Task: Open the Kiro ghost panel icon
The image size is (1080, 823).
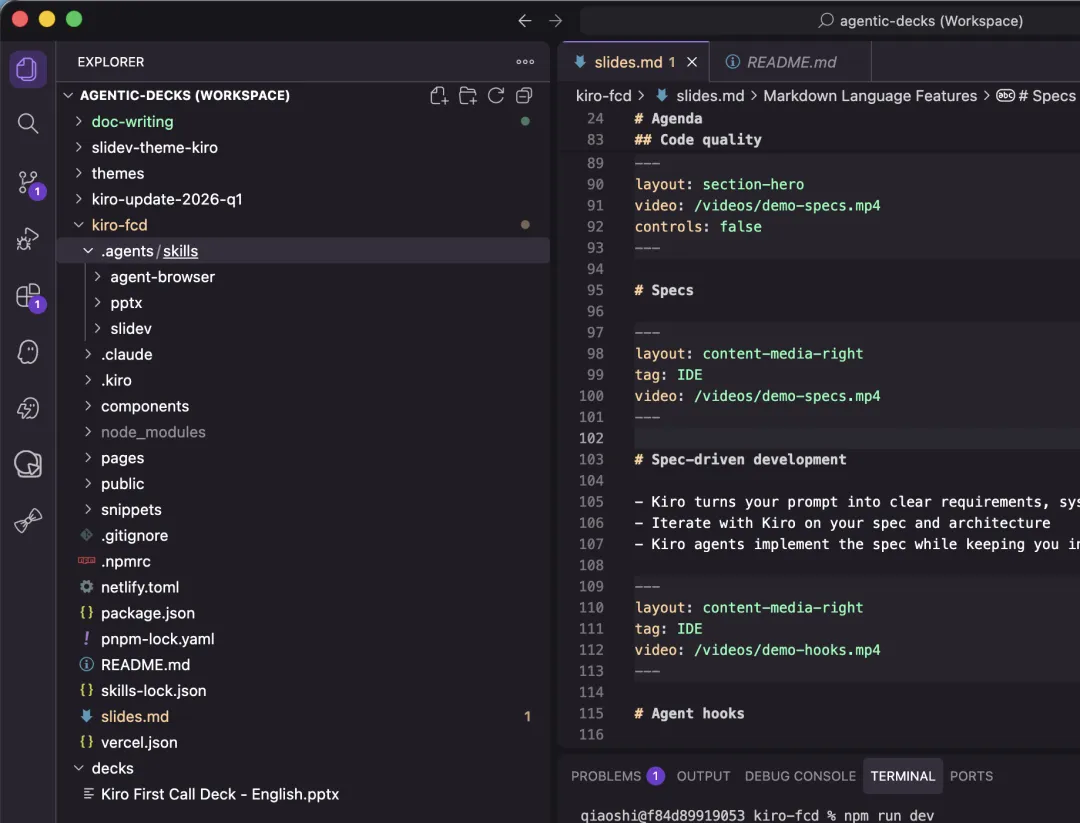Action: (x=28, y=352)
